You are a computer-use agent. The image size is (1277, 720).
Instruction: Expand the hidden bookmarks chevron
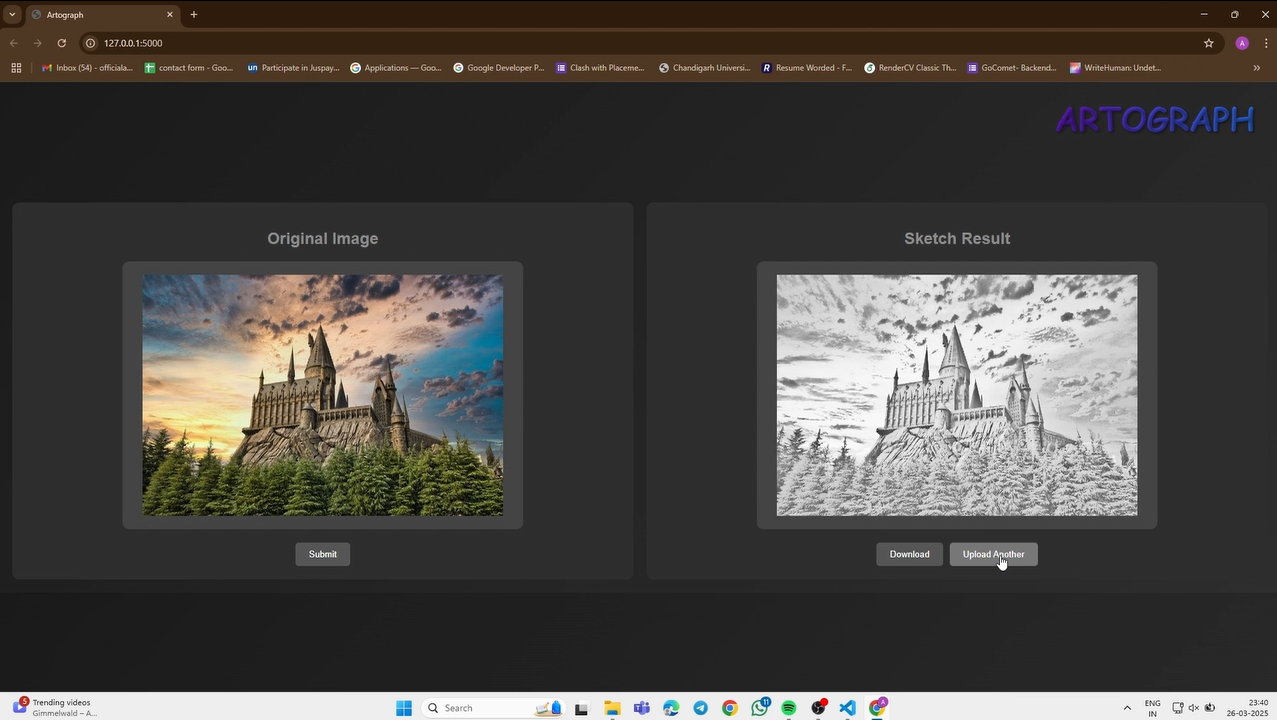click(x=1256, y=68)
